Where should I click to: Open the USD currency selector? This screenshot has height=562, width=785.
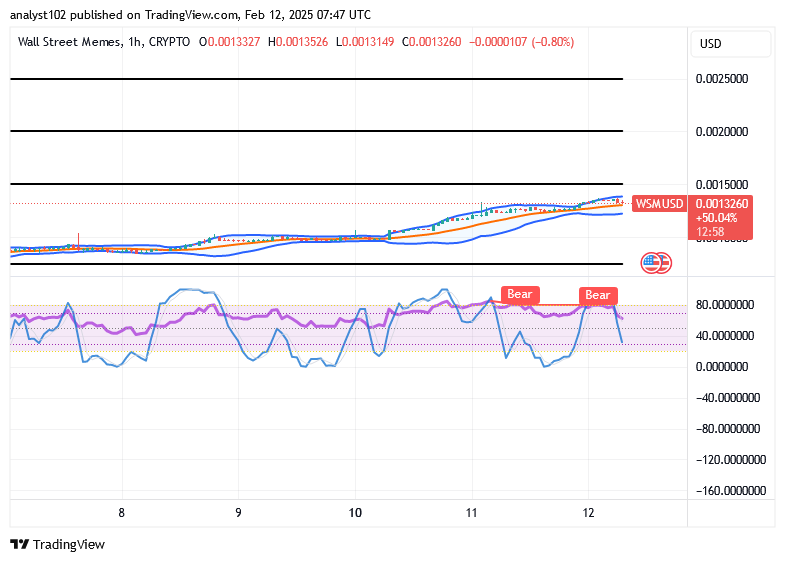click(731, 44)
